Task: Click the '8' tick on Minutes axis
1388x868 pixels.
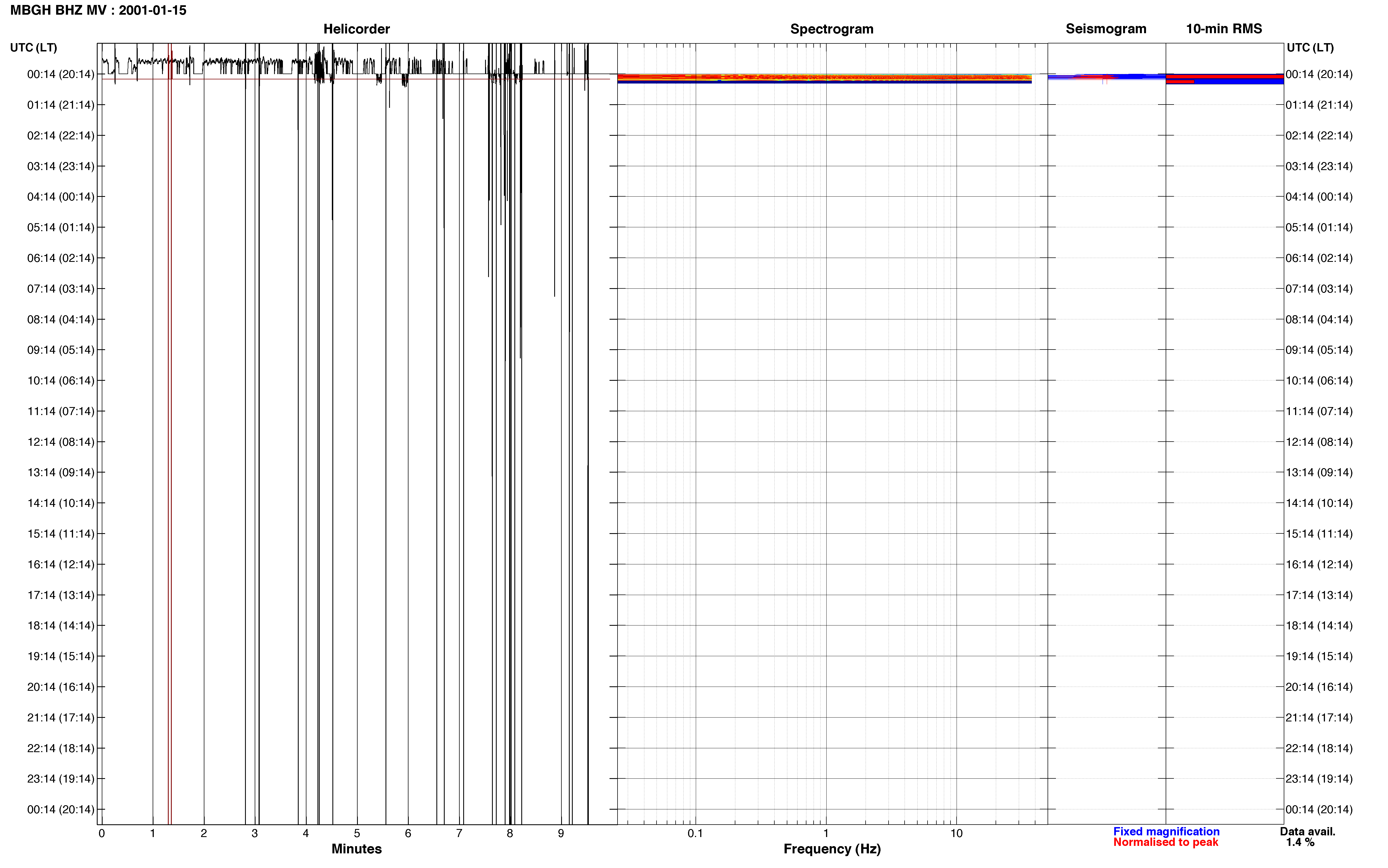Action: [510, 833]
